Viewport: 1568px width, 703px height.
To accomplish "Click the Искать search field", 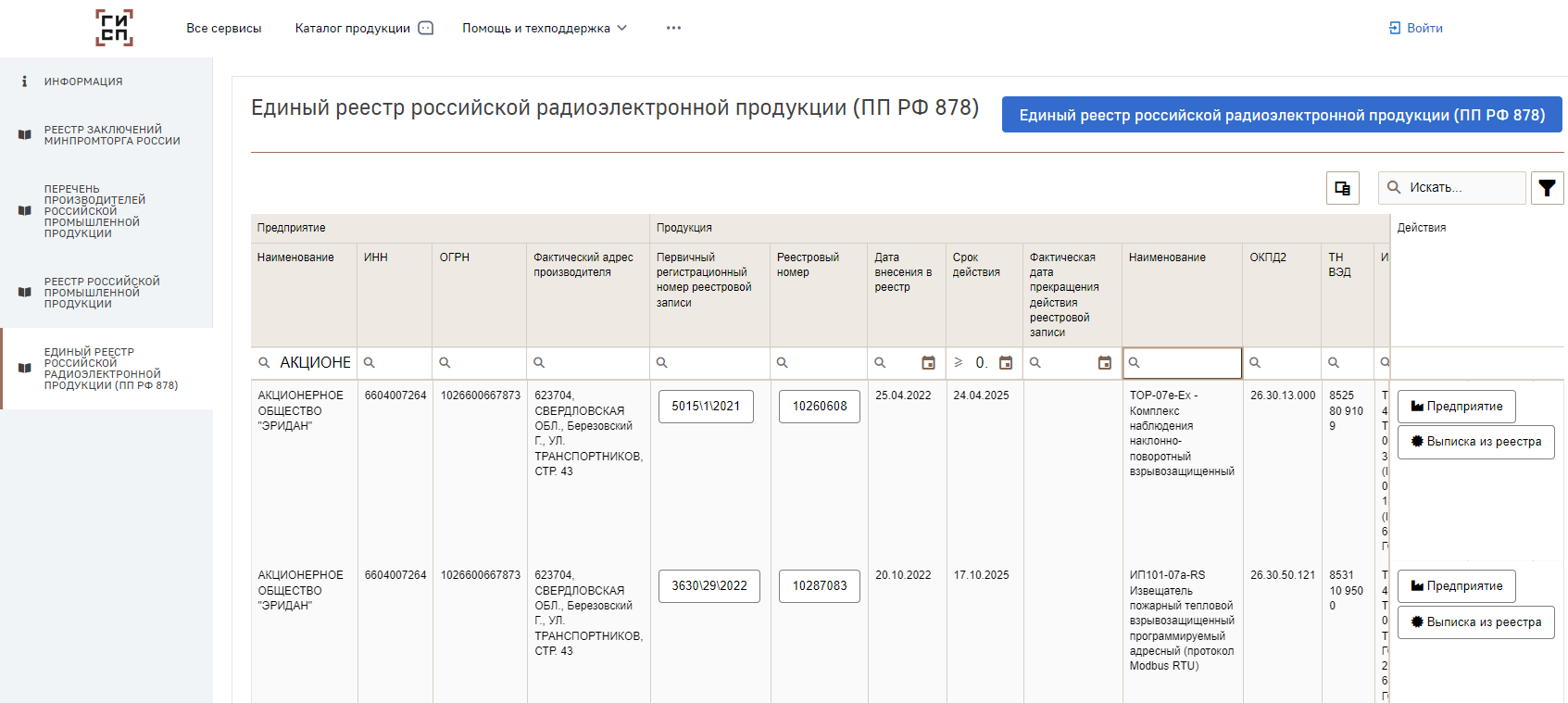I will [x=1451, y=188].
